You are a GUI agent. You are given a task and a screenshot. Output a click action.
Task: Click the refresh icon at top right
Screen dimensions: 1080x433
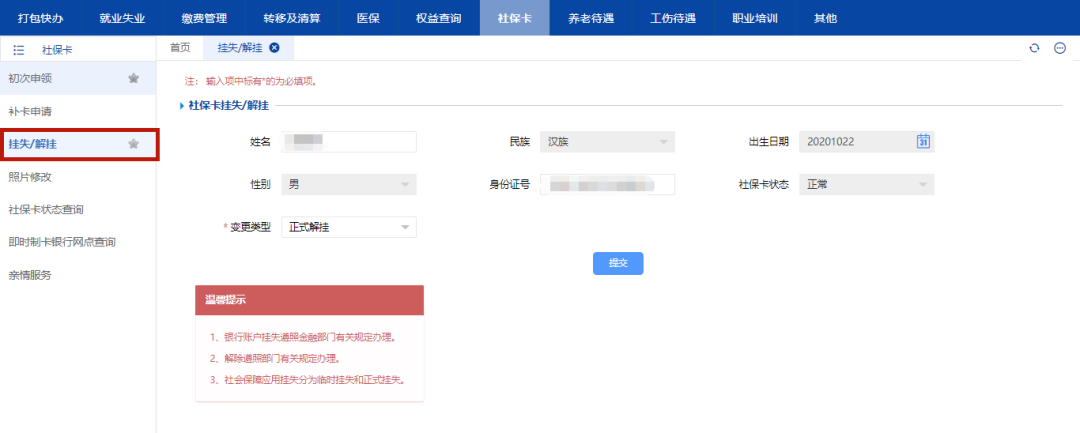pos(1034,48)
